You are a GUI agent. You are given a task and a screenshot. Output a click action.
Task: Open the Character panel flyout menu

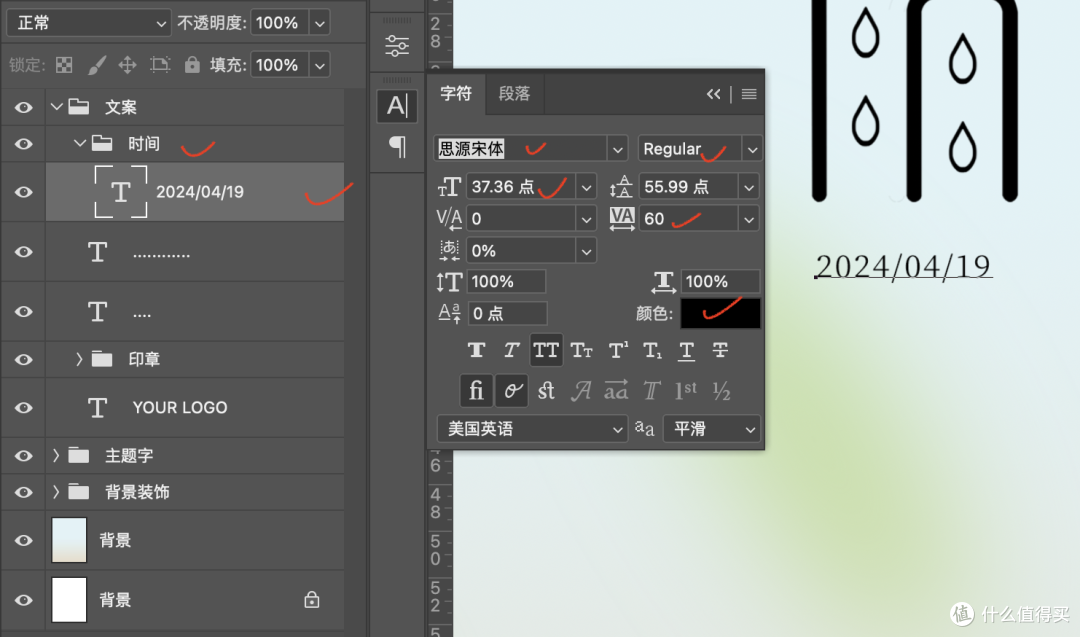(x=749, y=94)
